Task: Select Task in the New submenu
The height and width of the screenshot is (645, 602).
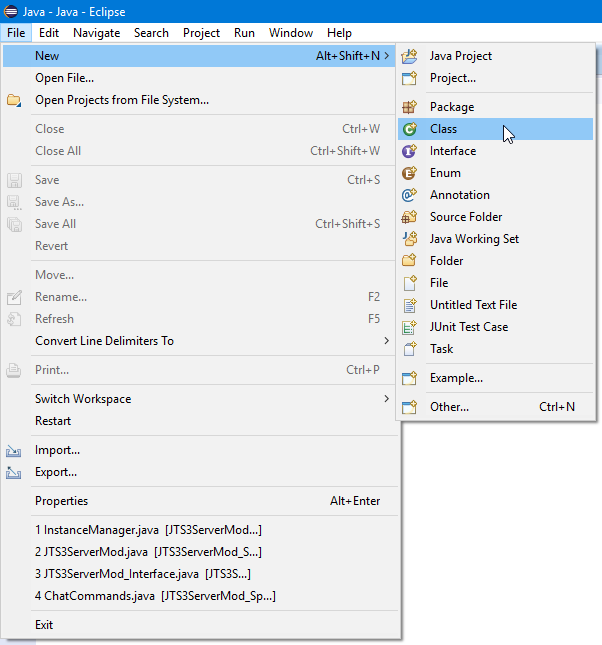Action: click(x=495, y=349)
